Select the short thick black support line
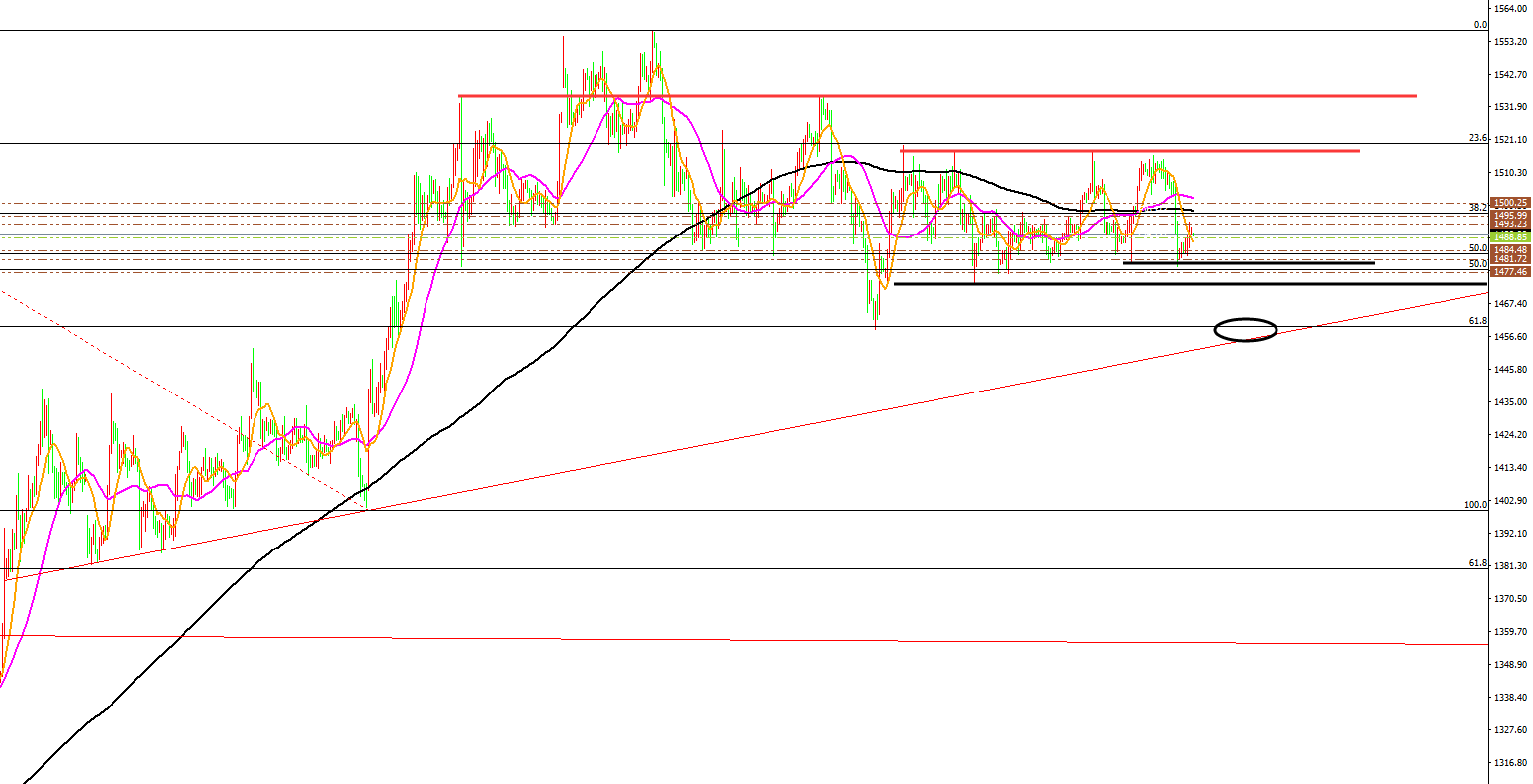Viewport: 1533px width, 784px height. [x=1248, y=263]
